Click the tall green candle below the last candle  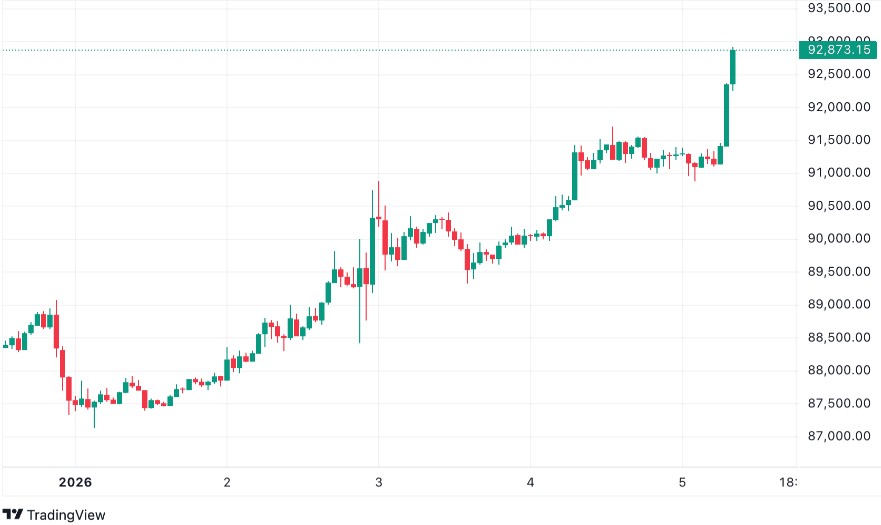pyautogui.click(x=726, y=115)
